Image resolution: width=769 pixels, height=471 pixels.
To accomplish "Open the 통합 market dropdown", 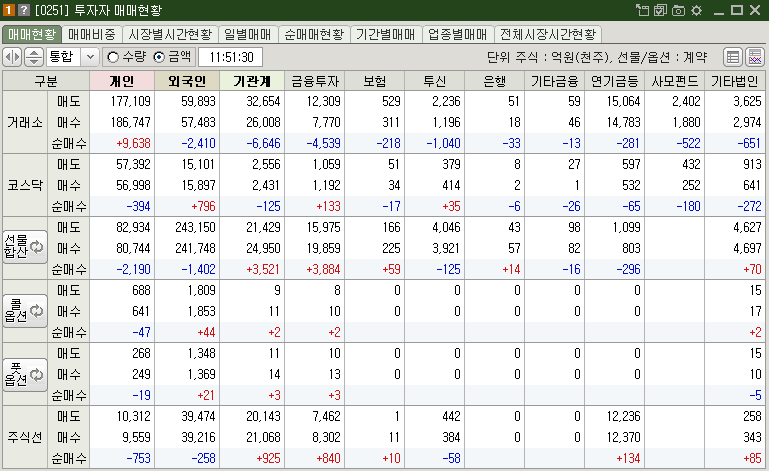I will click(90, 57).
